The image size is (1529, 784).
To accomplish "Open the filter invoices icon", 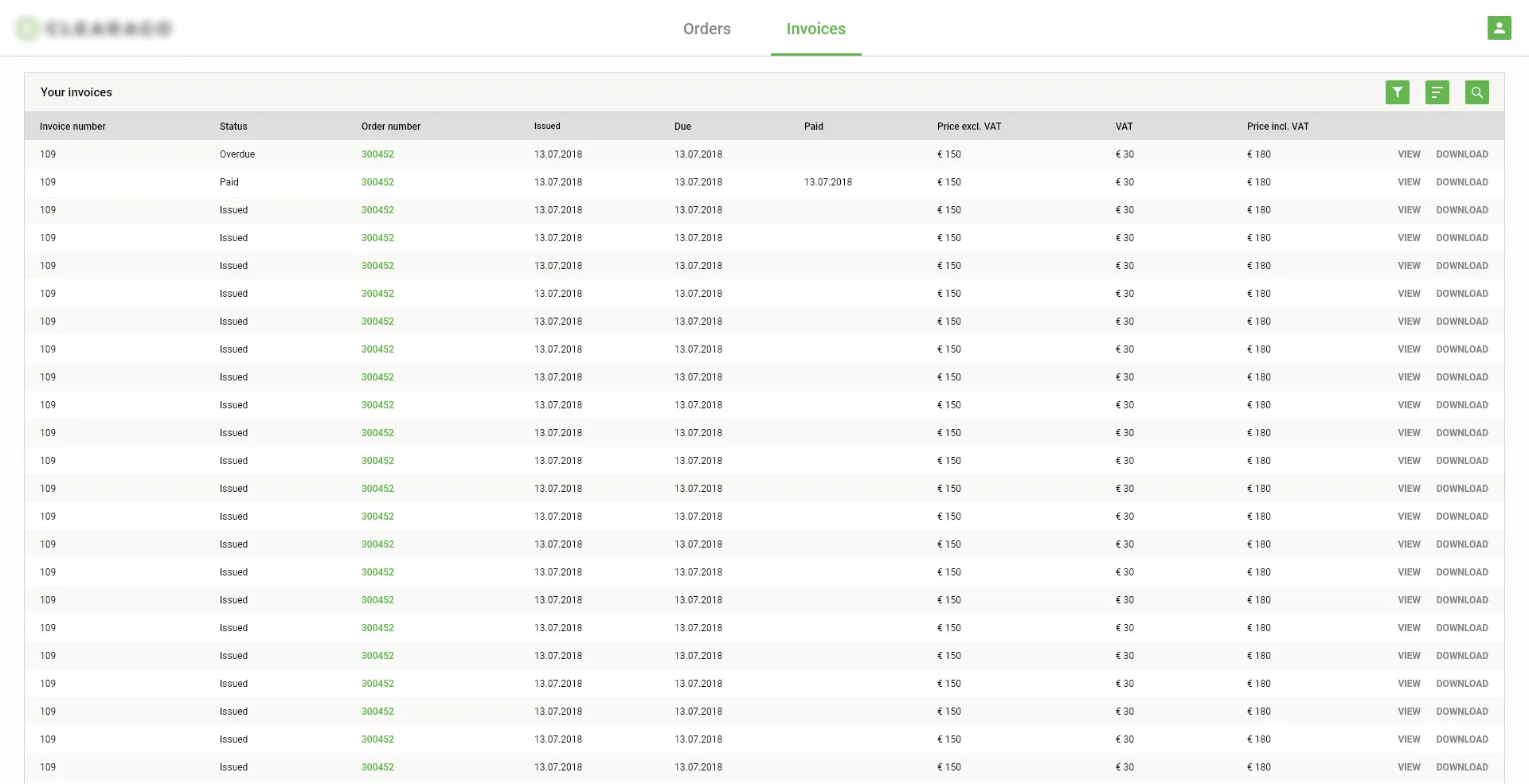I will coord(1397,92).
